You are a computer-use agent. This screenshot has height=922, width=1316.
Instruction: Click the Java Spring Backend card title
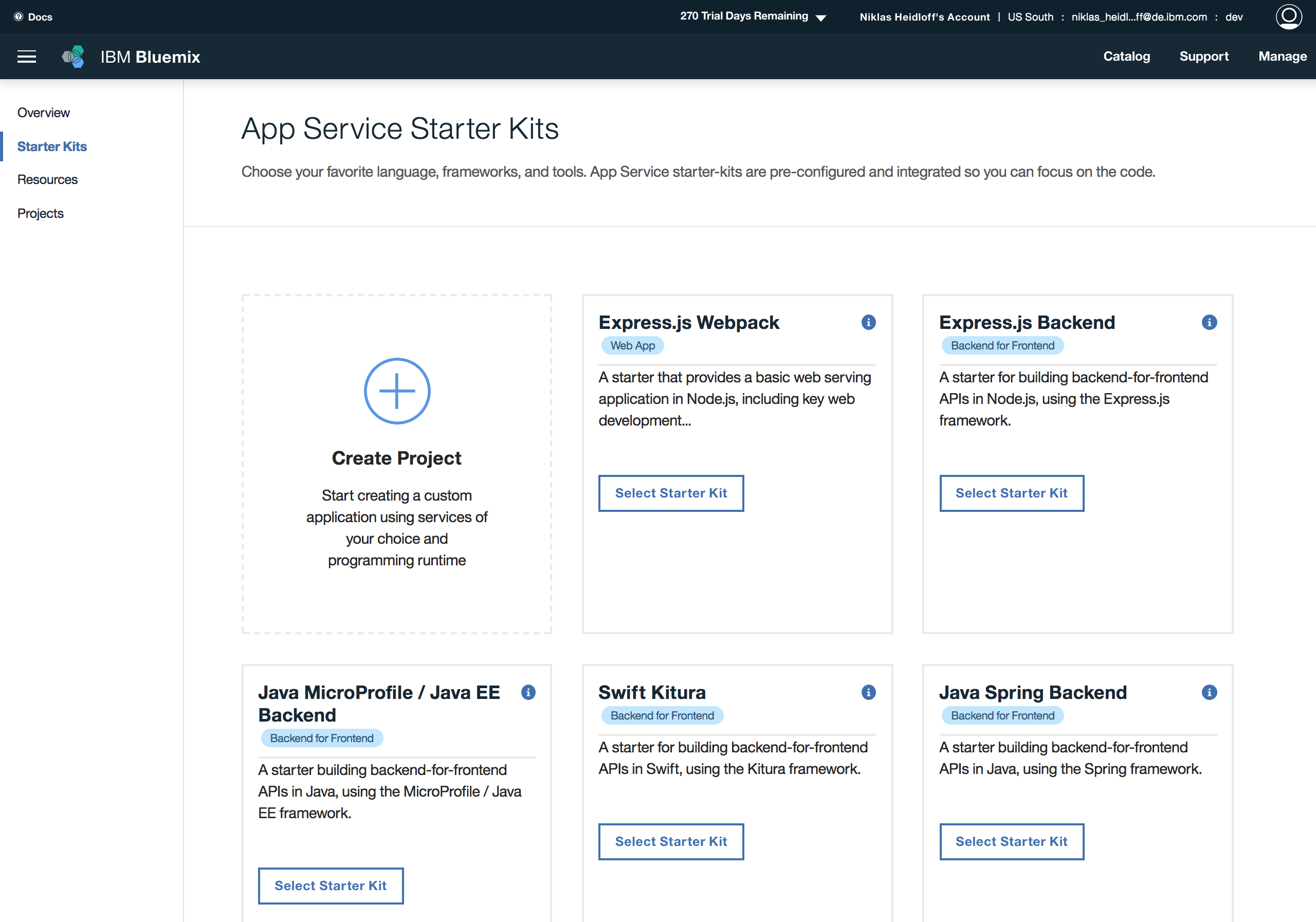point(1033,692)
